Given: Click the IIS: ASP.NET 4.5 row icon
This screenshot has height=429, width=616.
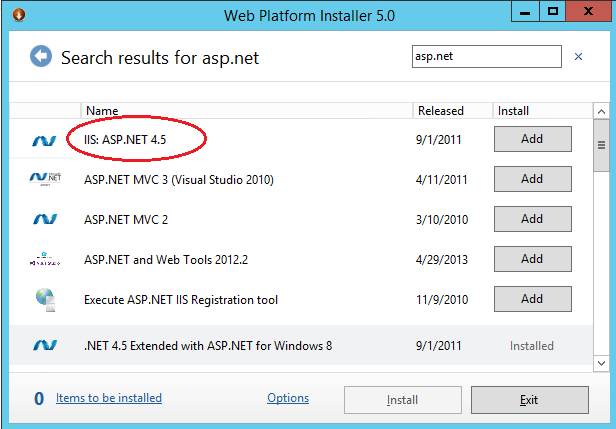Looking at the screenshot, I should click(44, 141).
